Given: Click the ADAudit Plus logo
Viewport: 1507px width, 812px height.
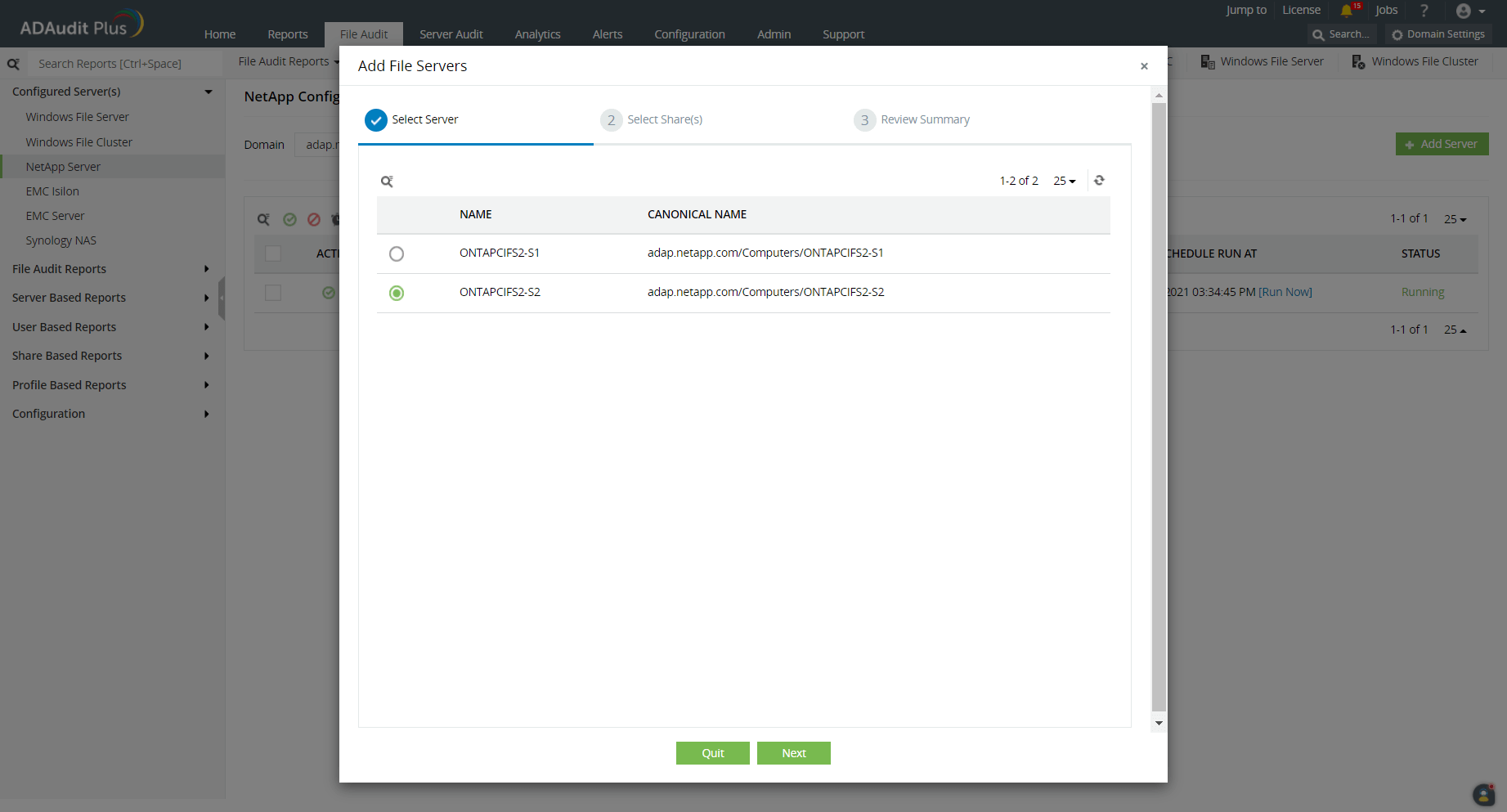Looking at the screenshot, I should point(81,25).
